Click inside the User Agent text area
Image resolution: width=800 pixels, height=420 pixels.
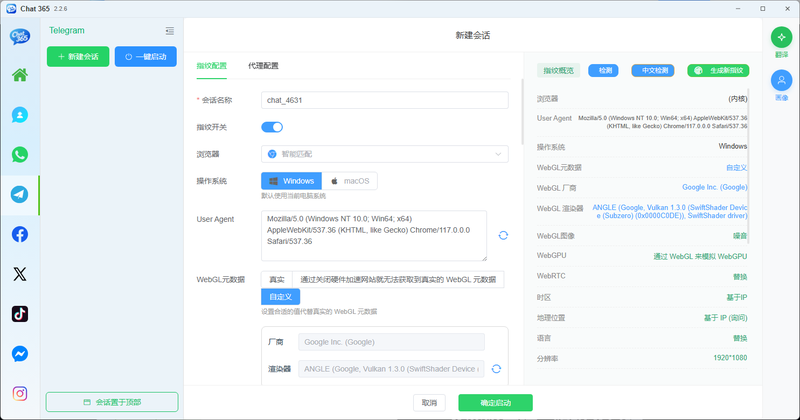point(374,236)
